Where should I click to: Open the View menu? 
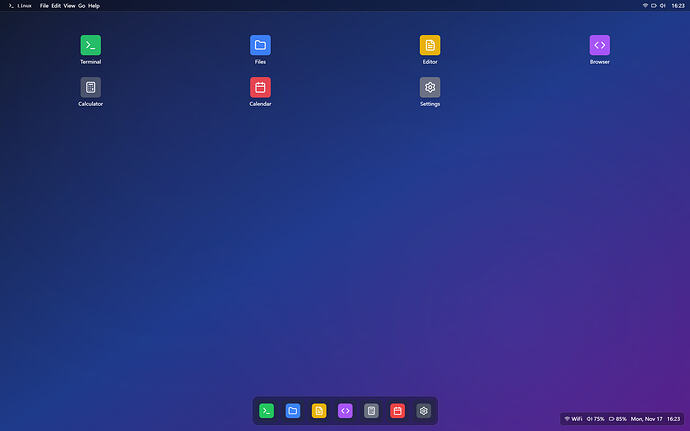[x=69, y=6]
